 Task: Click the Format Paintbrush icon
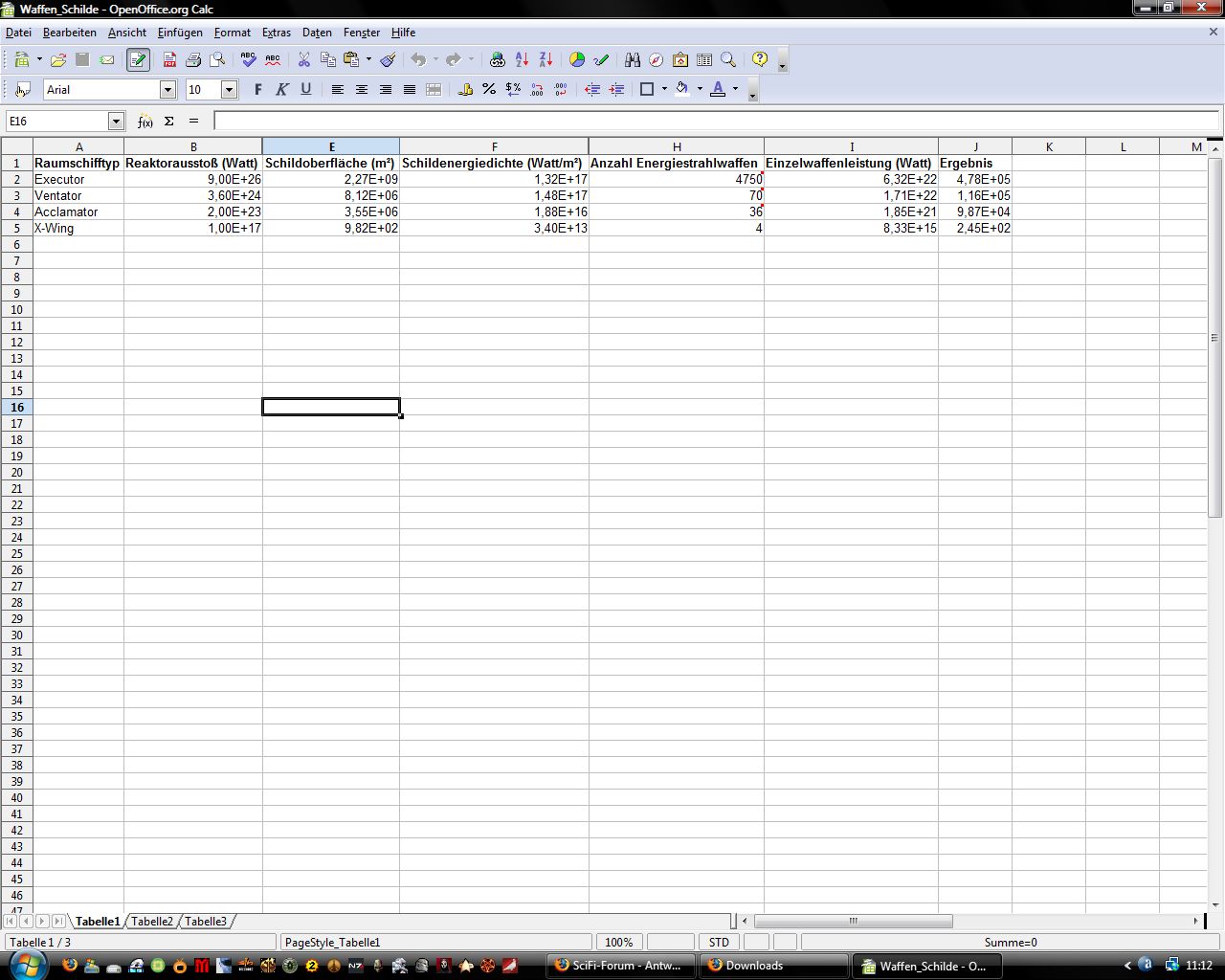click(388, 60)
